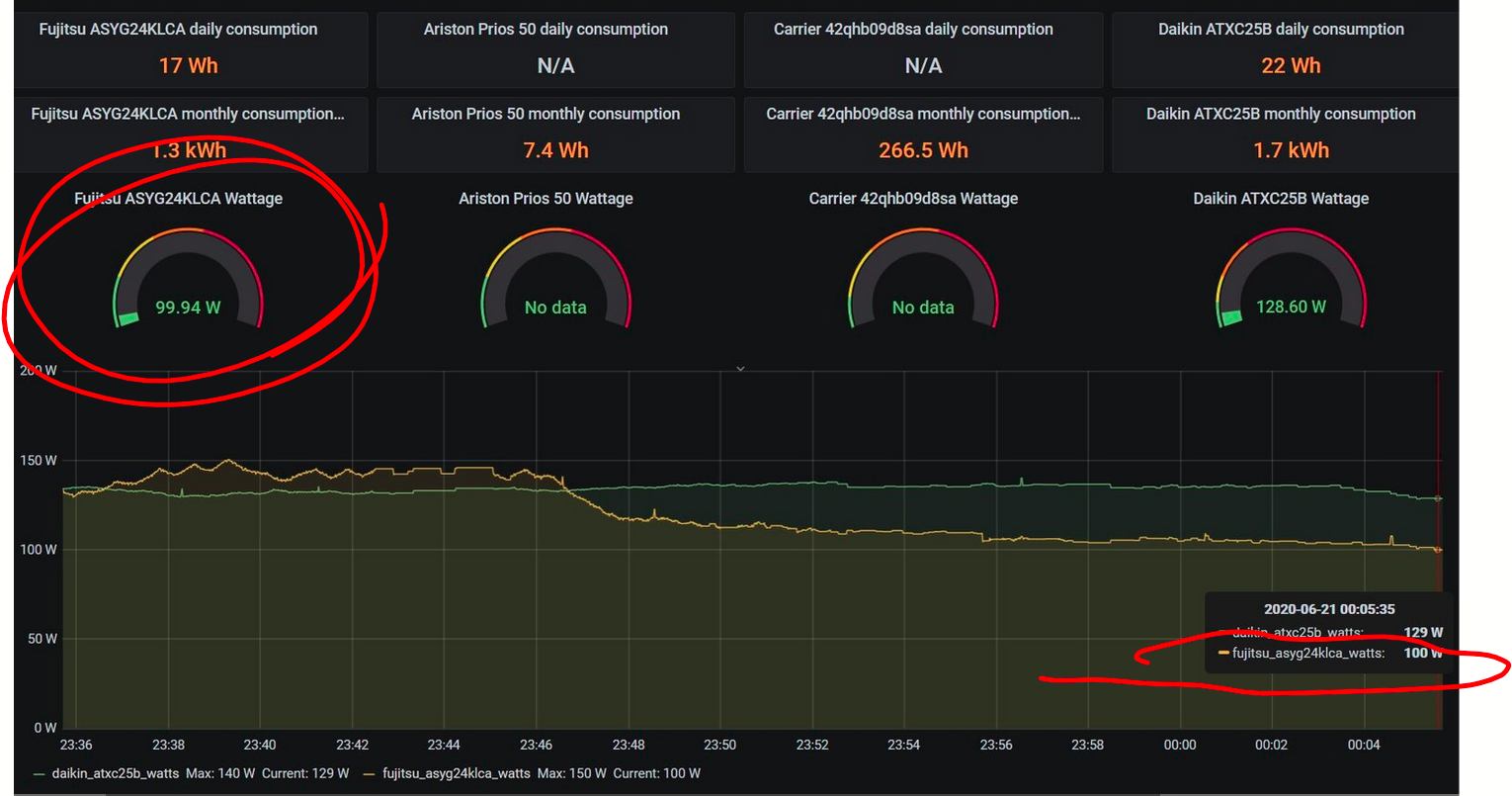Click the Daikin gauge showing 128.60 W
The width and height of the screenshot is (1512, 796).
[1291, 279]
